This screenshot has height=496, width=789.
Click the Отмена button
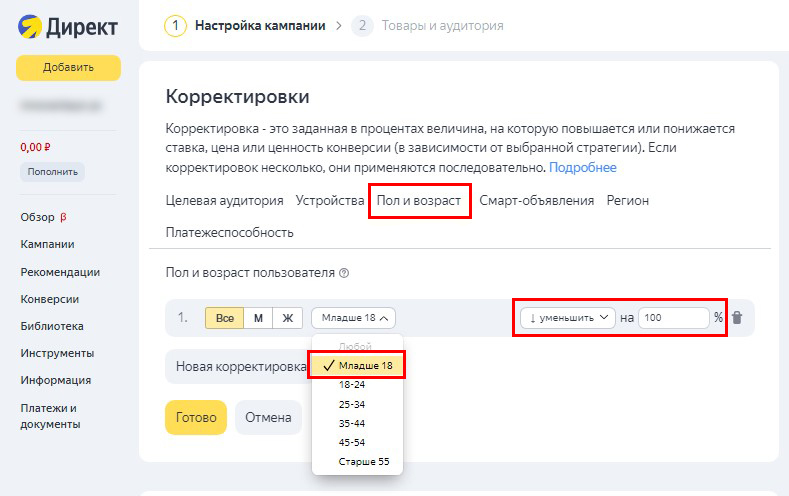tap(268, 418)
